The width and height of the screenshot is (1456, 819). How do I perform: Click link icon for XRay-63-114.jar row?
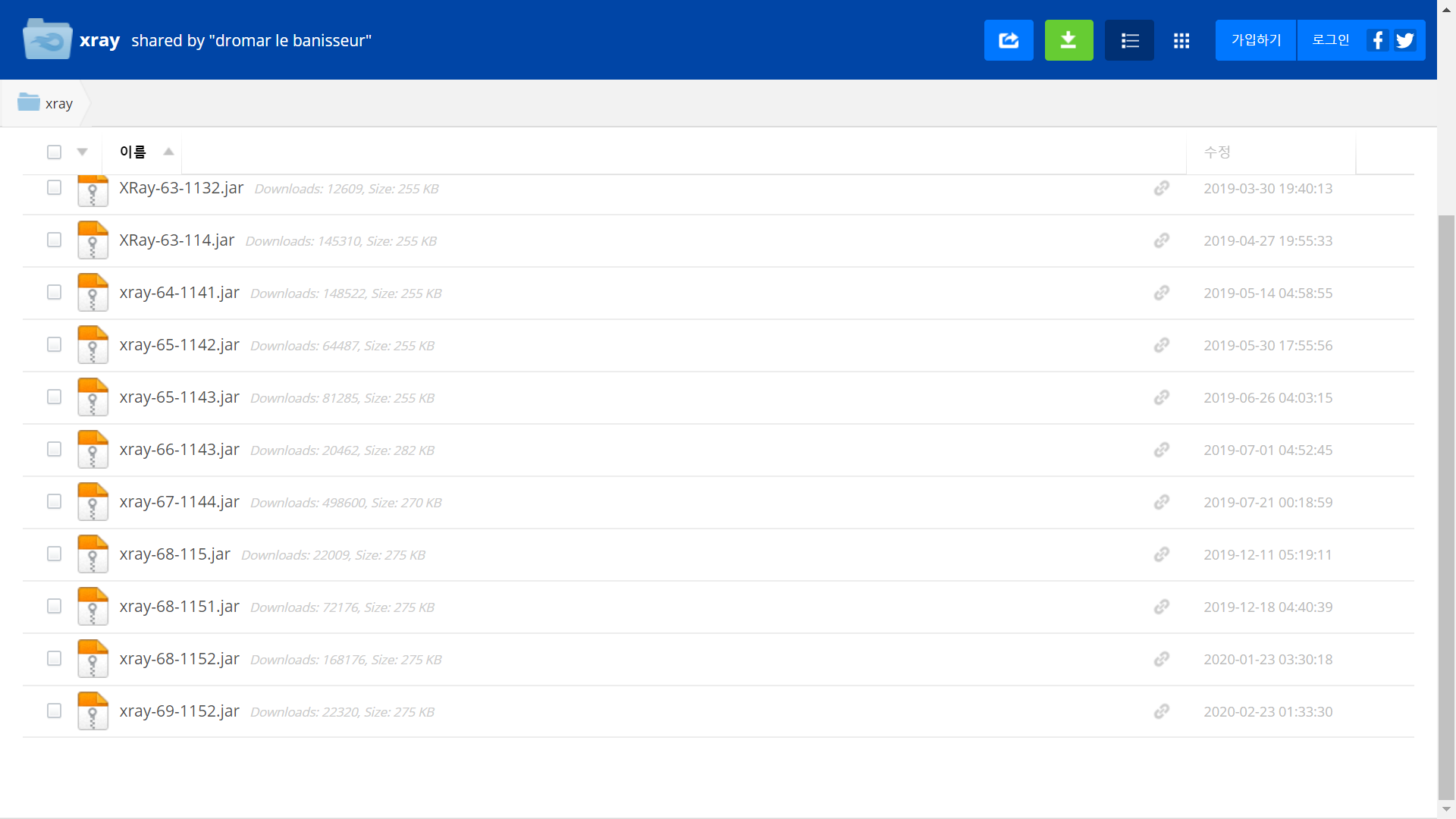click(1161, 240)
